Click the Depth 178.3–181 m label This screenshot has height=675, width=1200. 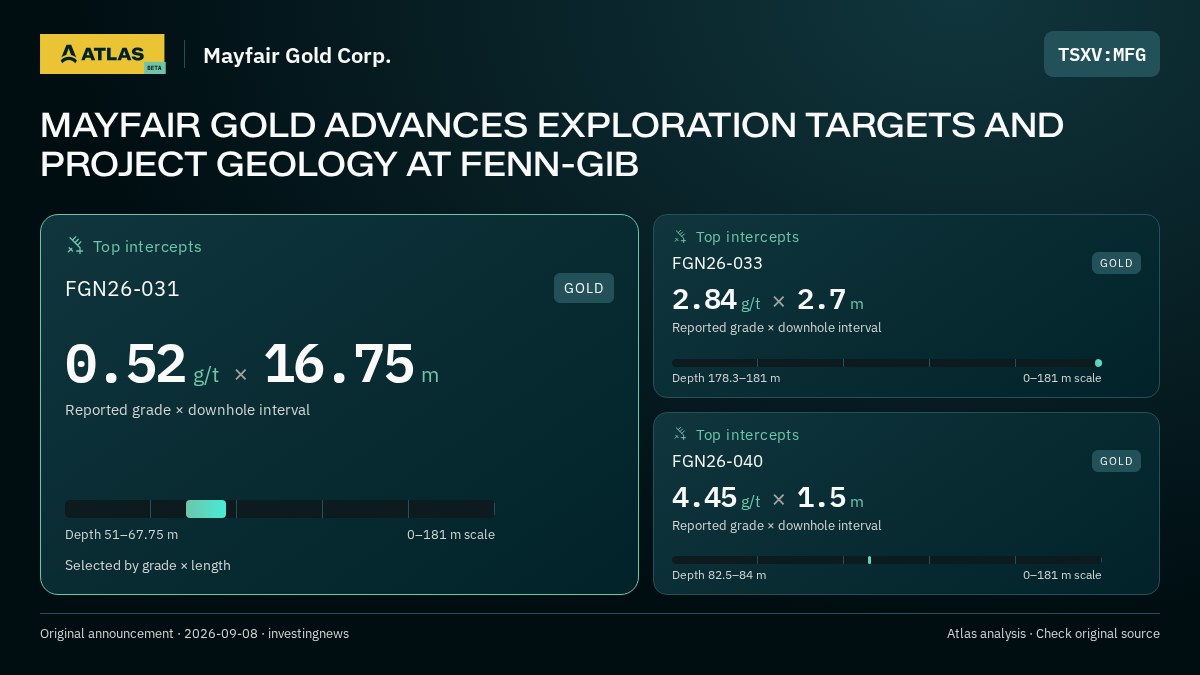tap(726, 378)
